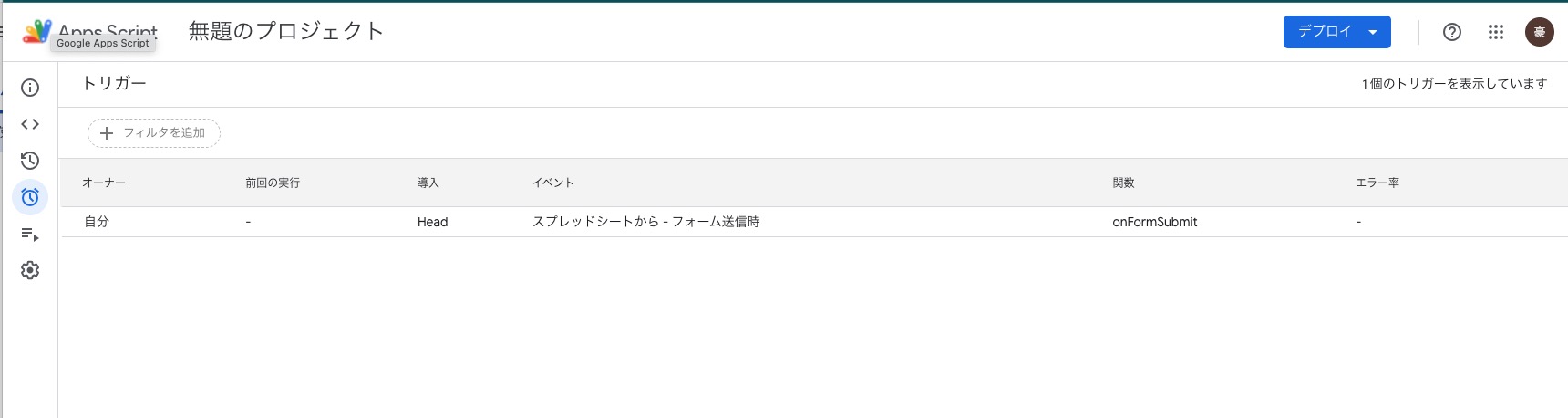The width and height of the screenshot is (1568, 418).
Task: Expand the デプロイ dropdown arrow
Action: (x=1373, y=32)
